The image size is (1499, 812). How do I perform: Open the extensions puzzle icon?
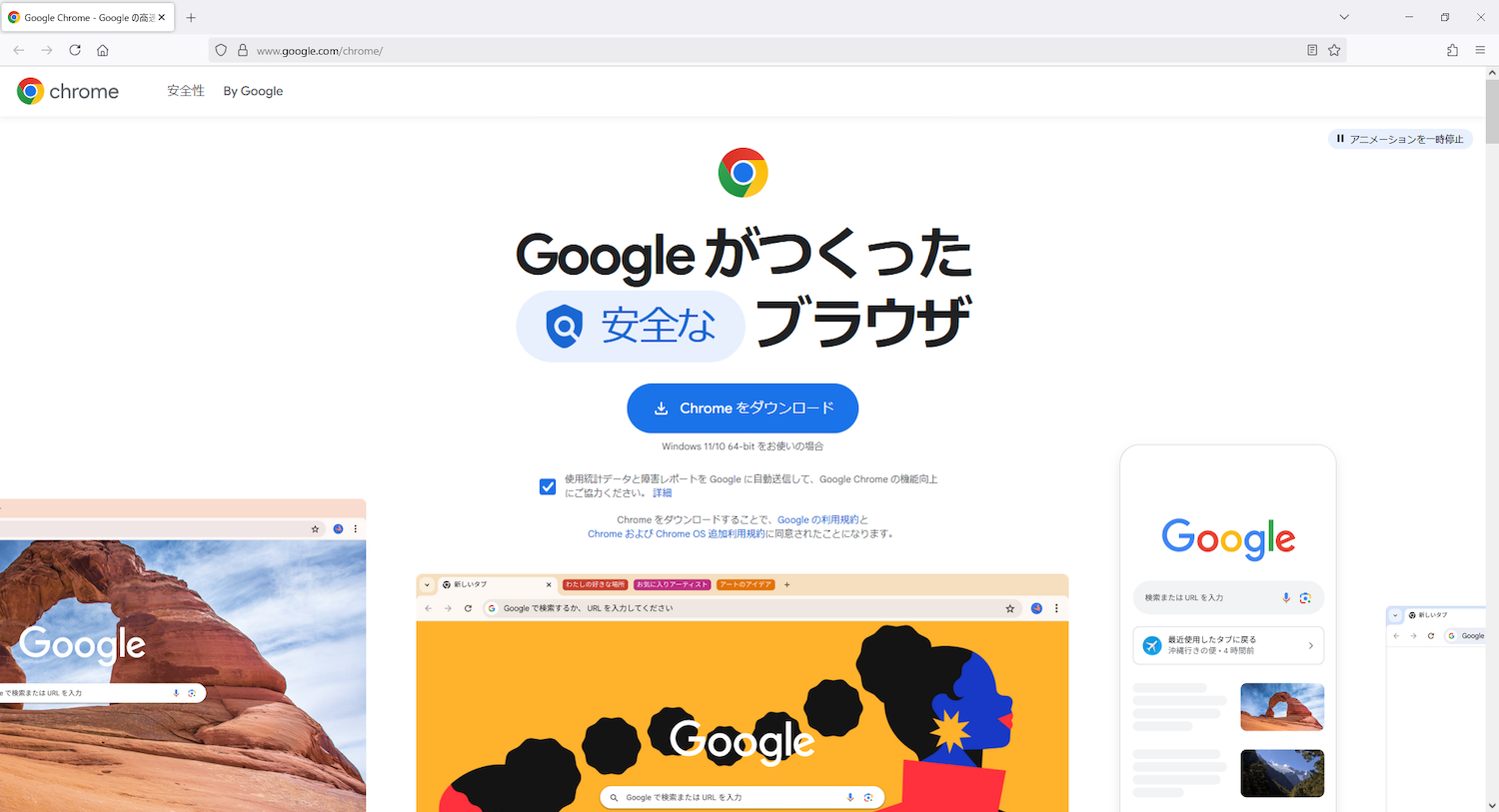(x=1452, y=50)
